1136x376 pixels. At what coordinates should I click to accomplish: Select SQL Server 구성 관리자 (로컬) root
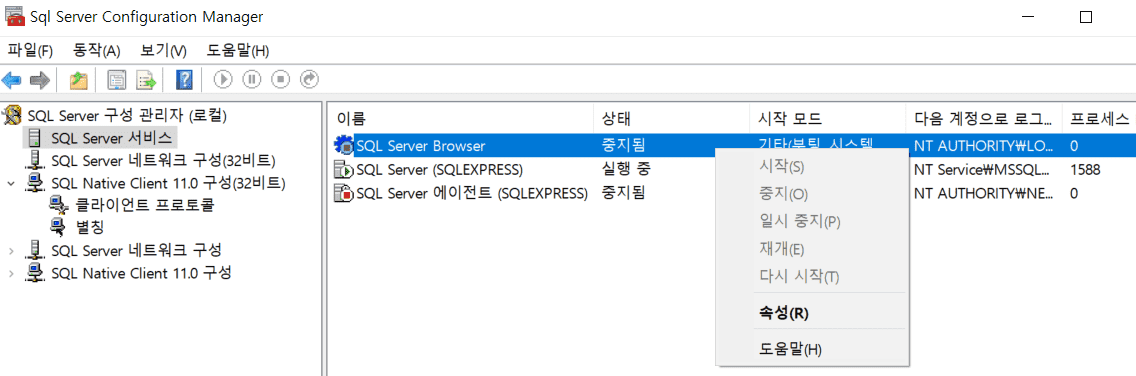[x=128, y=114]
